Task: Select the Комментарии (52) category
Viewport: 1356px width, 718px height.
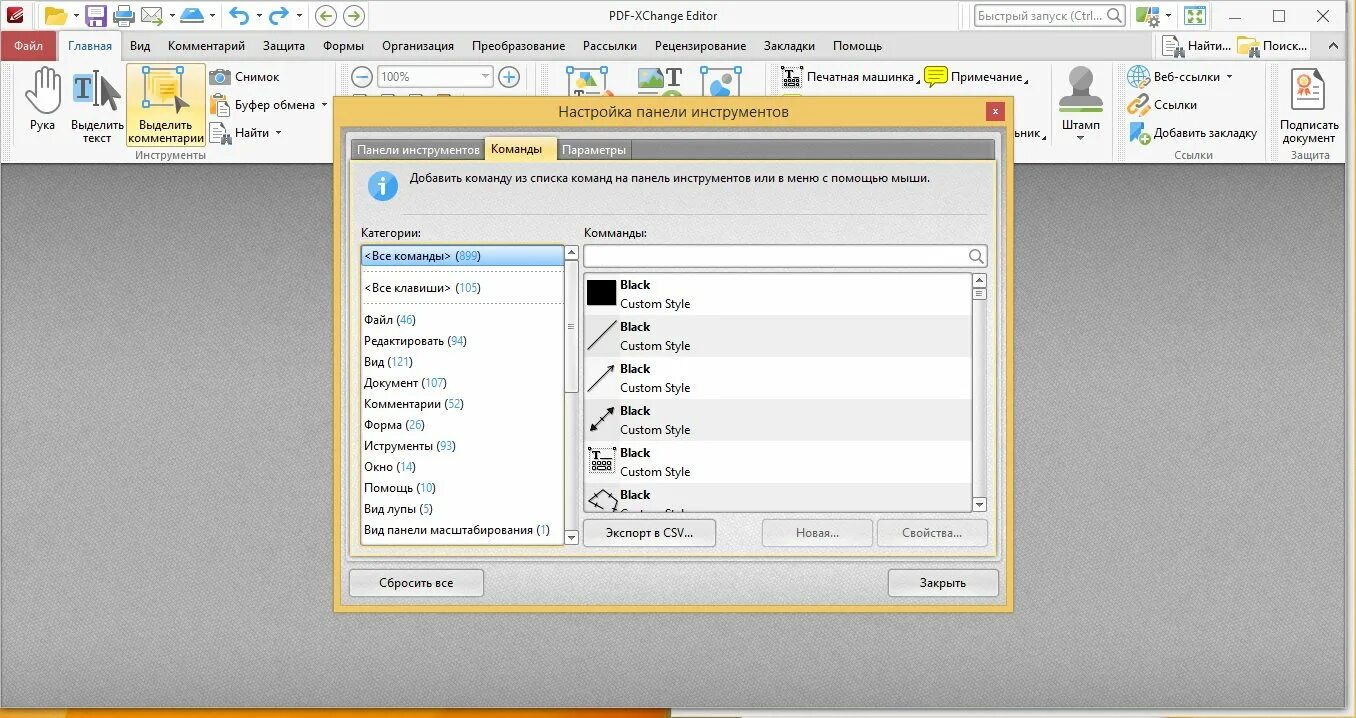Action: (x=462, y=404)
